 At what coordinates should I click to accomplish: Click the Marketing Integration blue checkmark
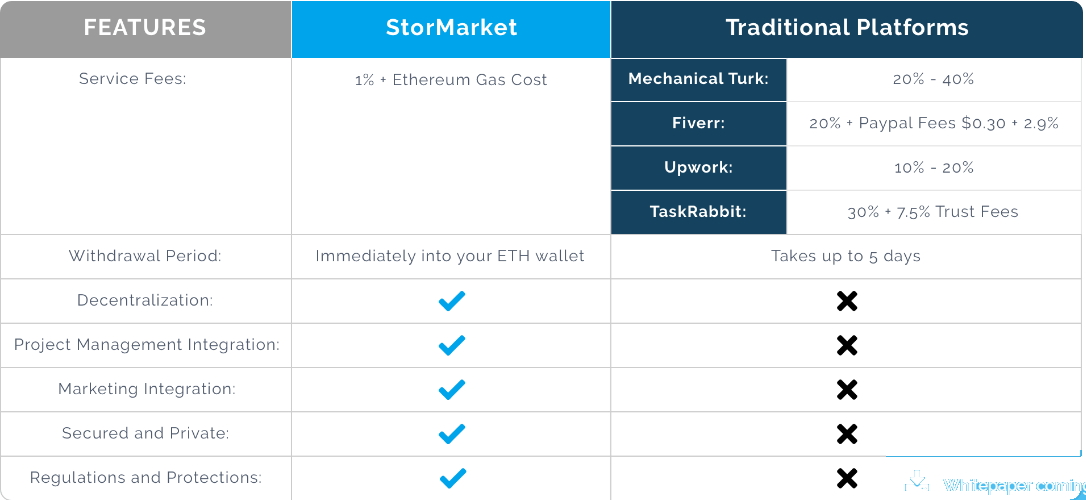click(x=452, y=390)
